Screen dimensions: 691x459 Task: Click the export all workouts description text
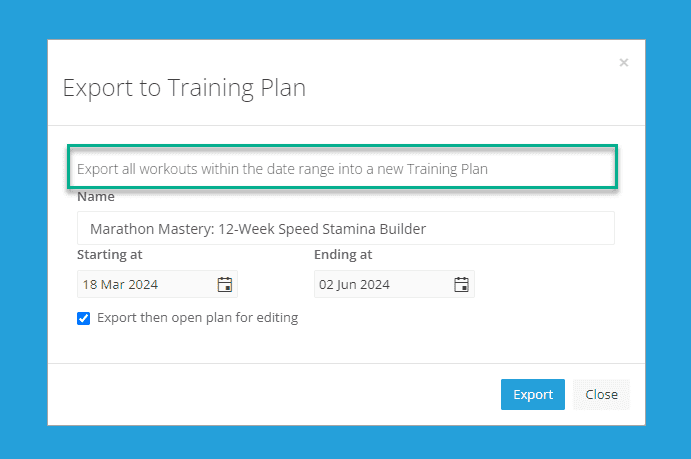coord(283,169)
